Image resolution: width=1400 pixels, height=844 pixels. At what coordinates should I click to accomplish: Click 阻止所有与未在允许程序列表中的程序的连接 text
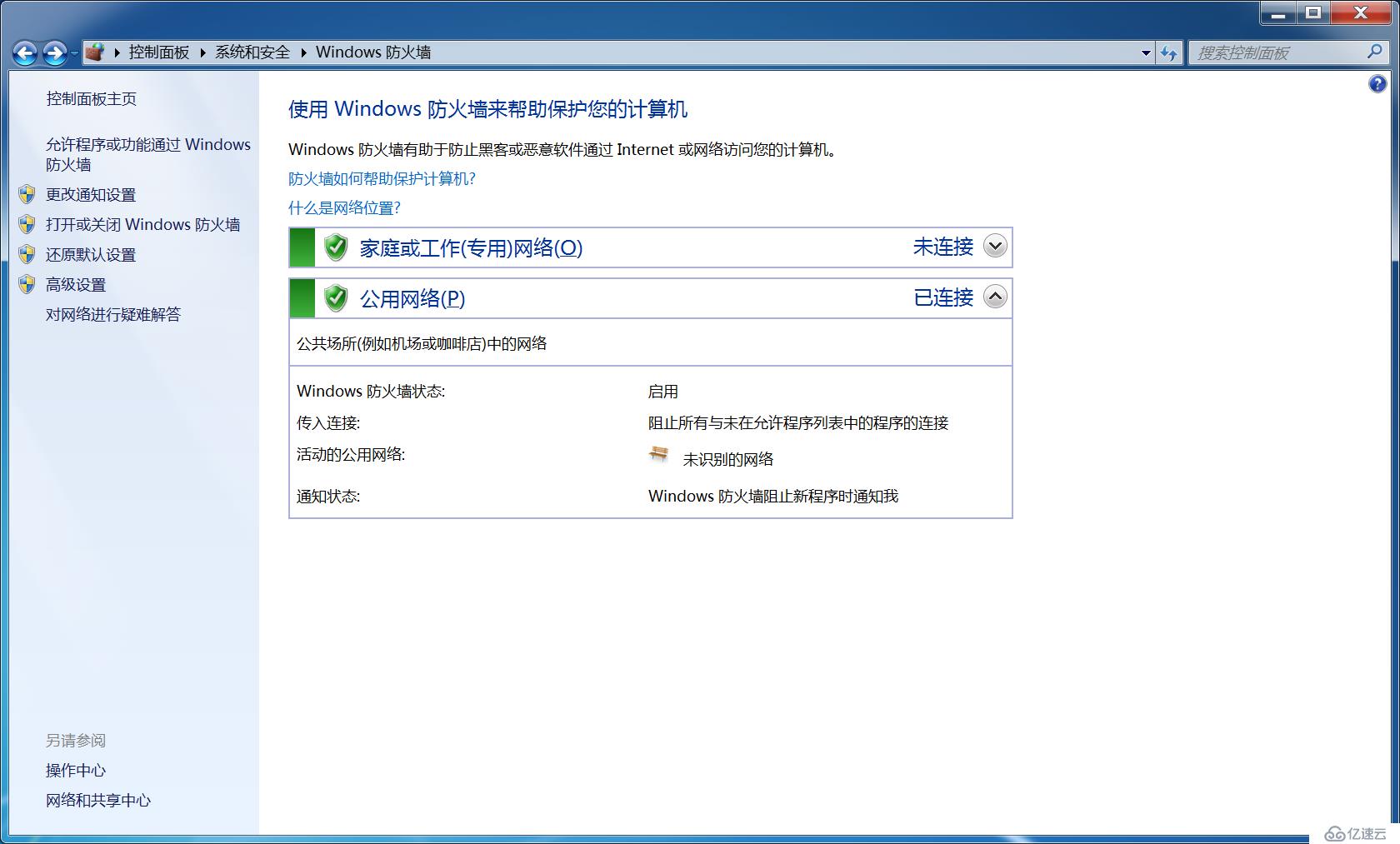[798, 423]
